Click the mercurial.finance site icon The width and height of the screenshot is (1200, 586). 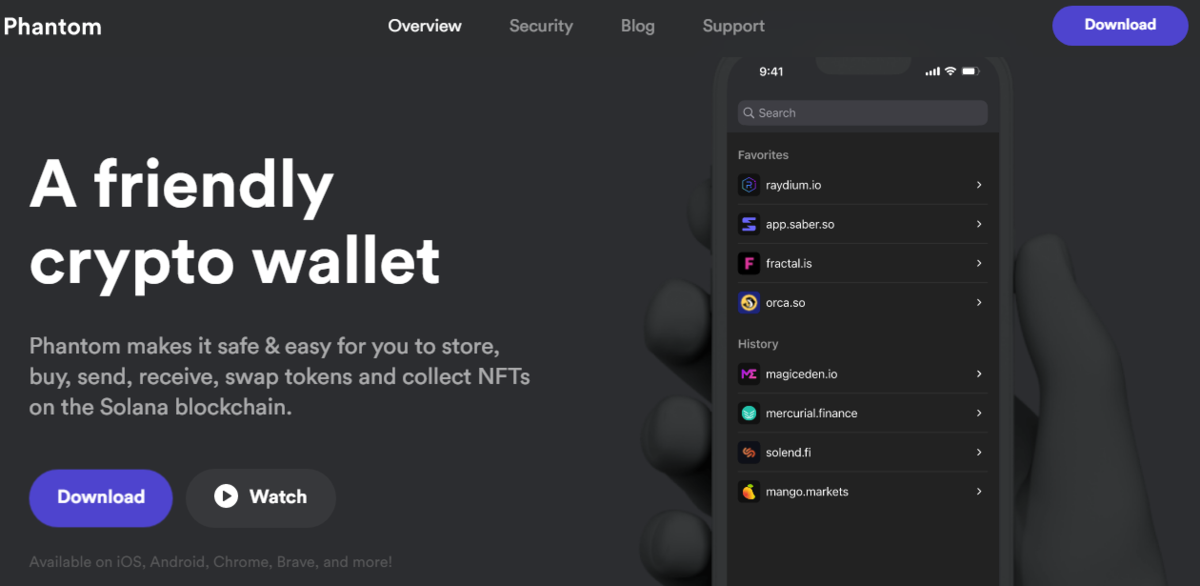point(749,413)
